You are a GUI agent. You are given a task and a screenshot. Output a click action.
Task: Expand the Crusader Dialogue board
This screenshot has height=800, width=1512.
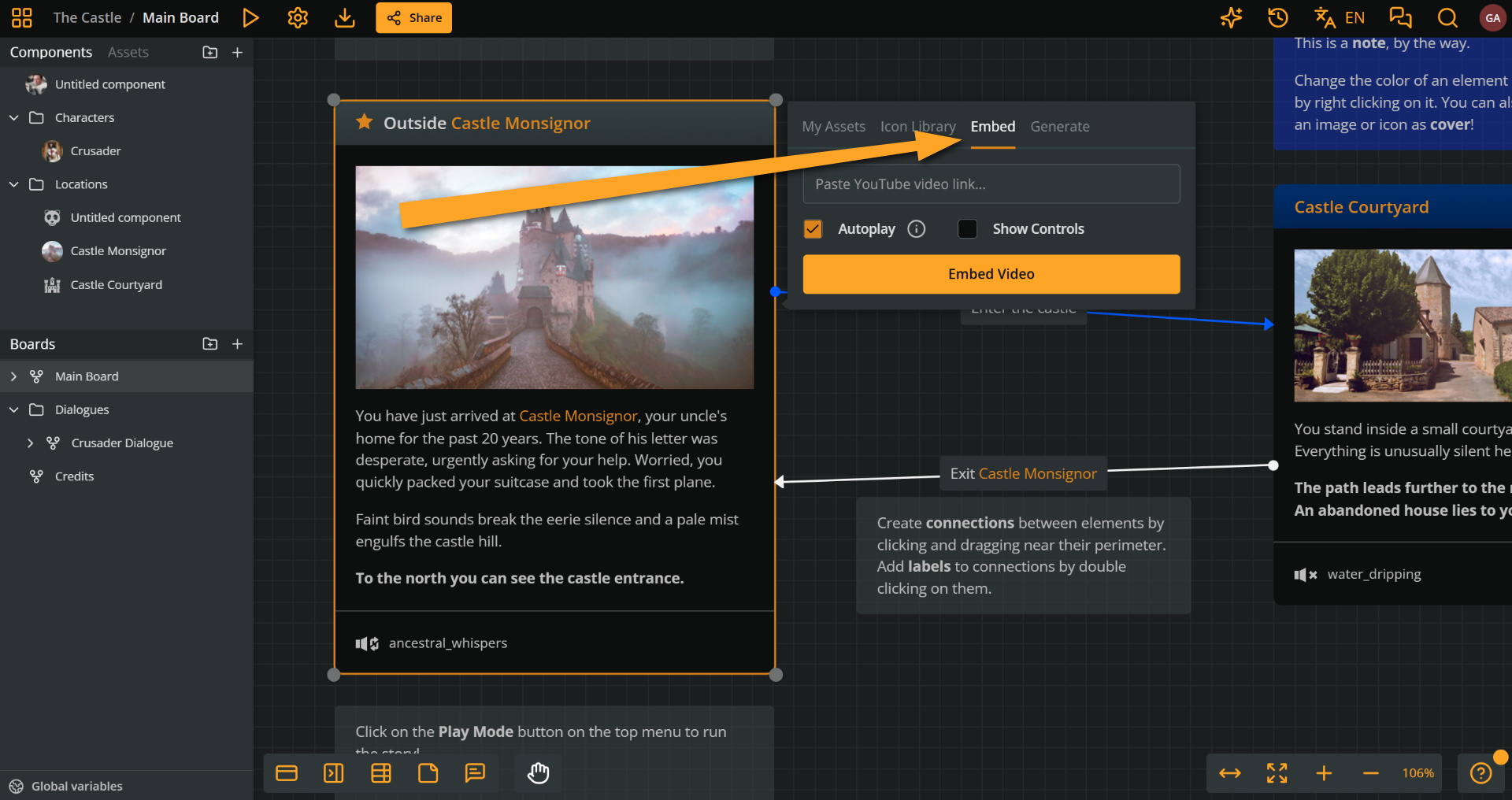(30, 443)
